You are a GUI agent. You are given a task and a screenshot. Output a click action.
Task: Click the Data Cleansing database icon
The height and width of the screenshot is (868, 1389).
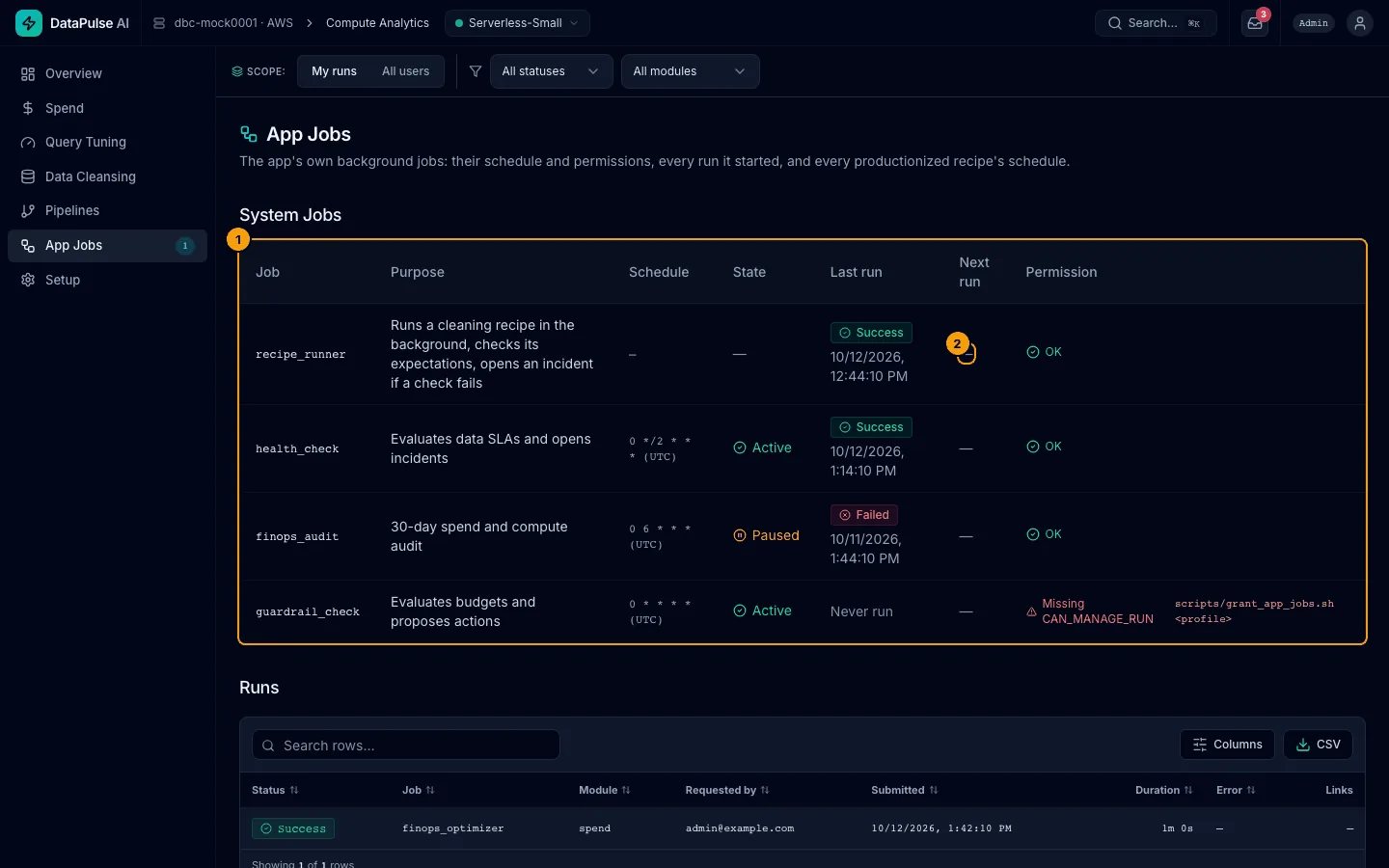28,176
